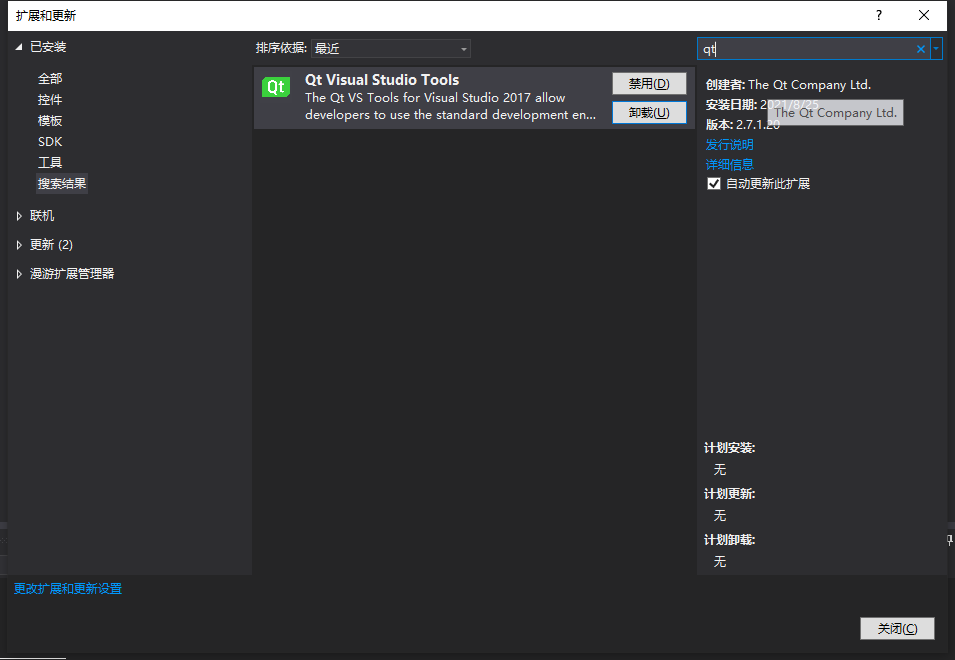This screenshot has height=660, width=955.
Task: Click the 关闭(C) button
Action: (x=897, y=628)
